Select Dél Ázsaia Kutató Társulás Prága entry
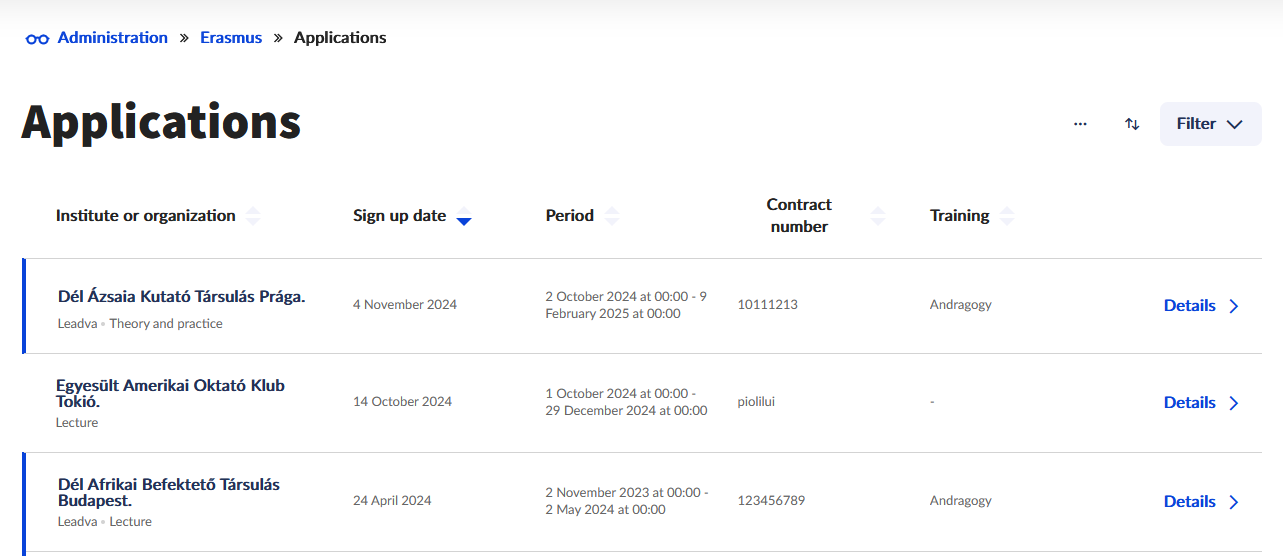The image size is (1283, 556). [181, 297]
